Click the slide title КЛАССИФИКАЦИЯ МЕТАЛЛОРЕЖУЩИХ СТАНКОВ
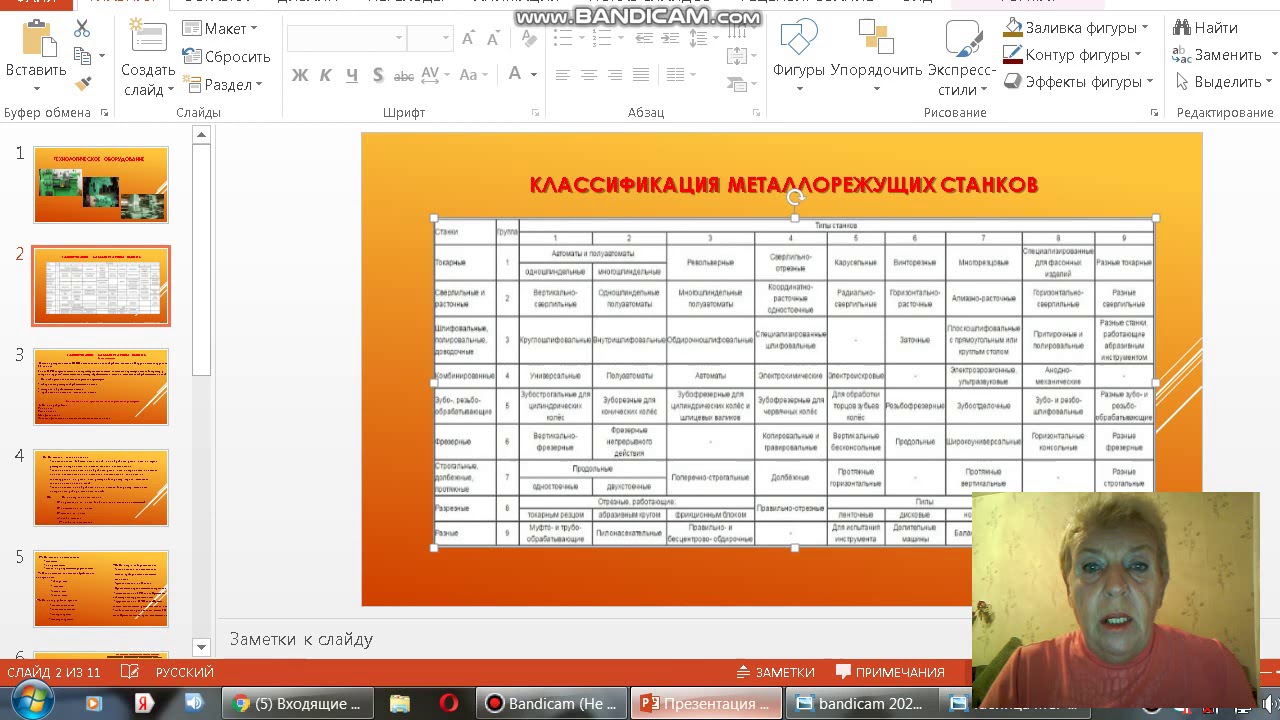This screenshot has height=720, width=1280. pyautogui.click(x=783, y=185)
